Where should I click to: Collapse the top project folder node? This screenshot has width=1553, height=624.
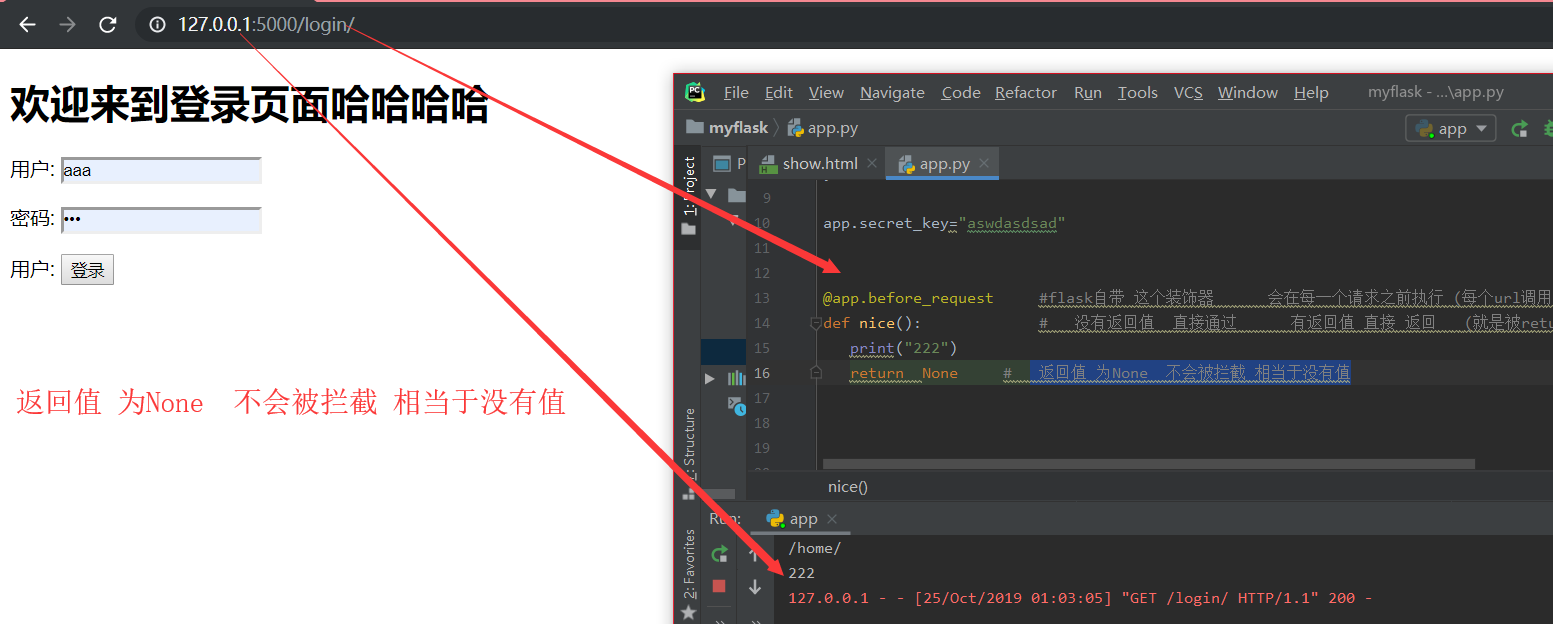coord(711,194)
